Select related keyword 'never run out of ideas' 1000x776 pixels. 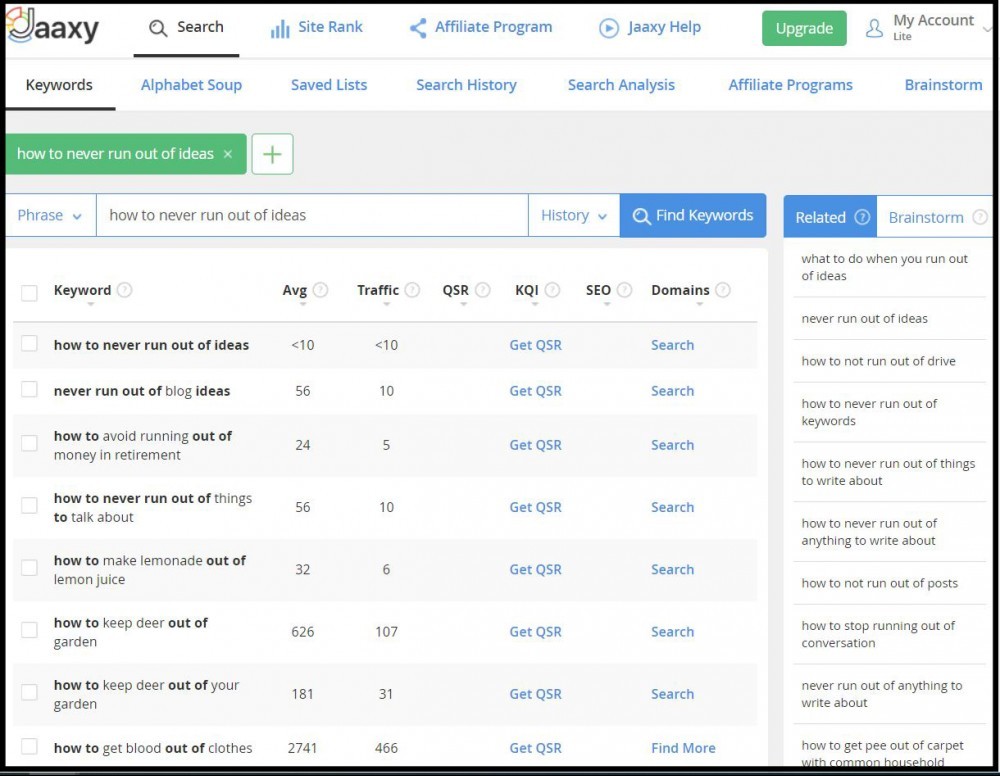click(x=864, y=318)
